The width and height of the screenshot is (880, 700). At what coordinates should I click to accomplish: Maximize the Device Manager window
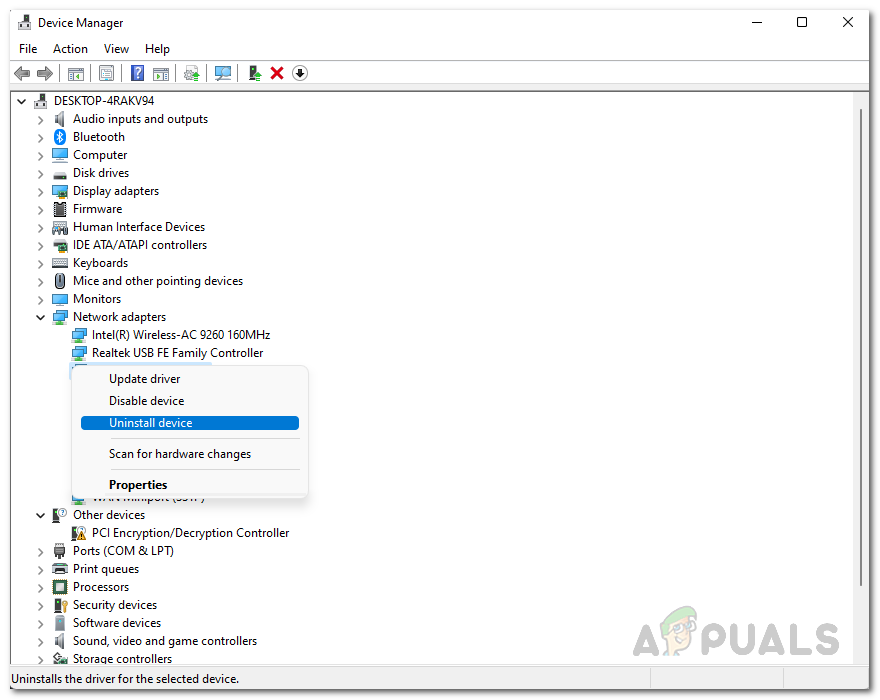(802, 22)
